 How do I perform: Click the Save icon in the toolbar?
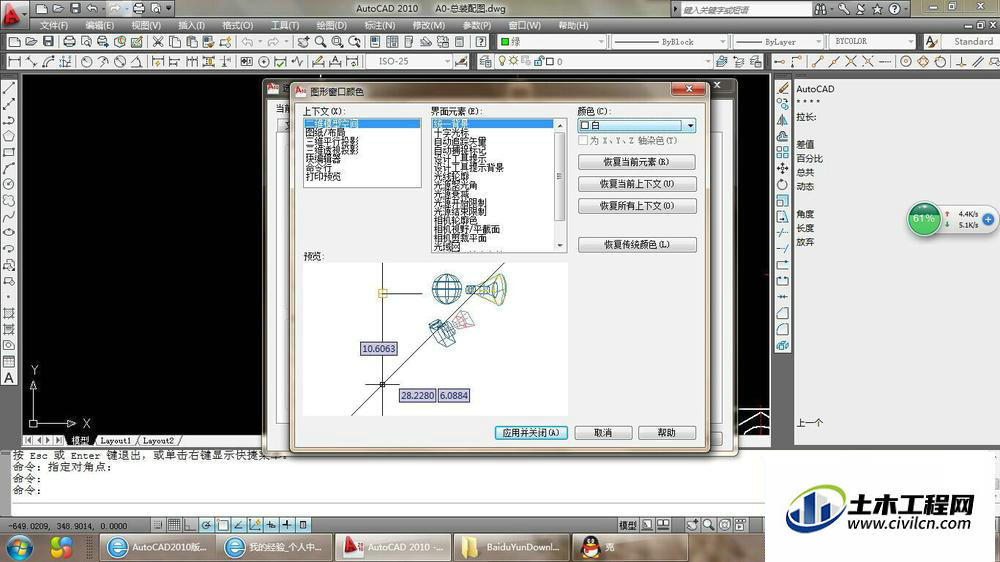click(48, 41)
